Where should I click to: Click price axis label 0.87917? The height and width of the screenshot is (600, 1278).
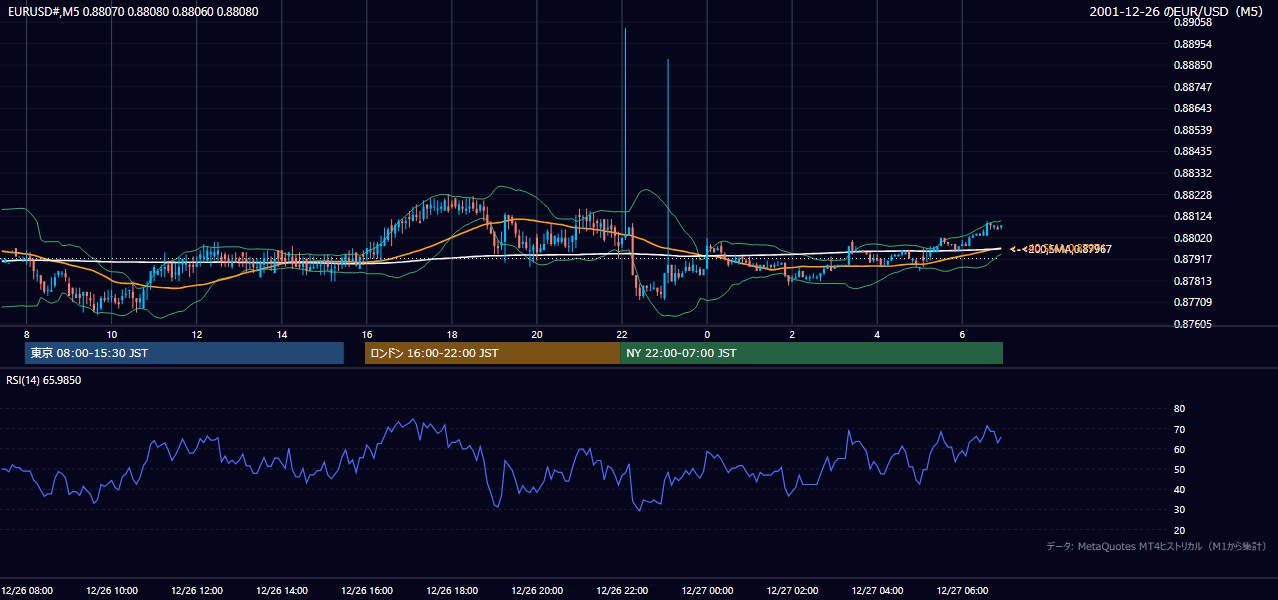(x=1192, y=260)
